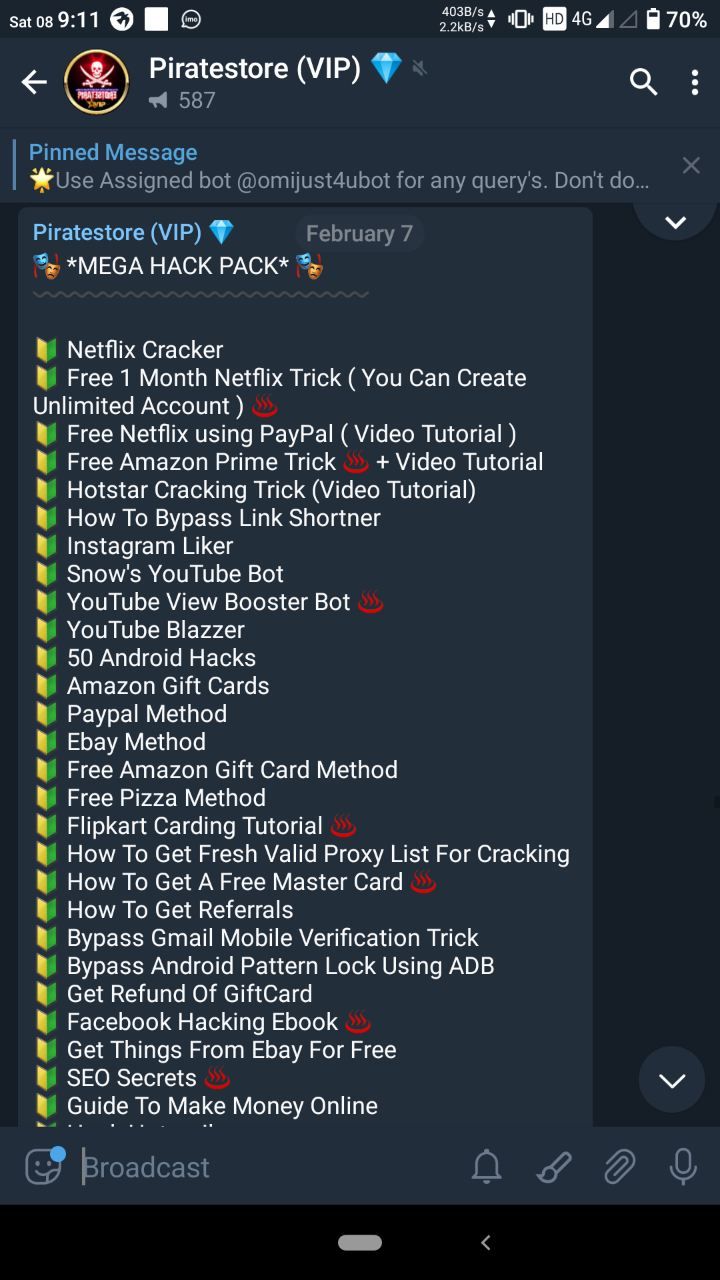Tap the Android back navigation chevron

(x=486, y=1243)
